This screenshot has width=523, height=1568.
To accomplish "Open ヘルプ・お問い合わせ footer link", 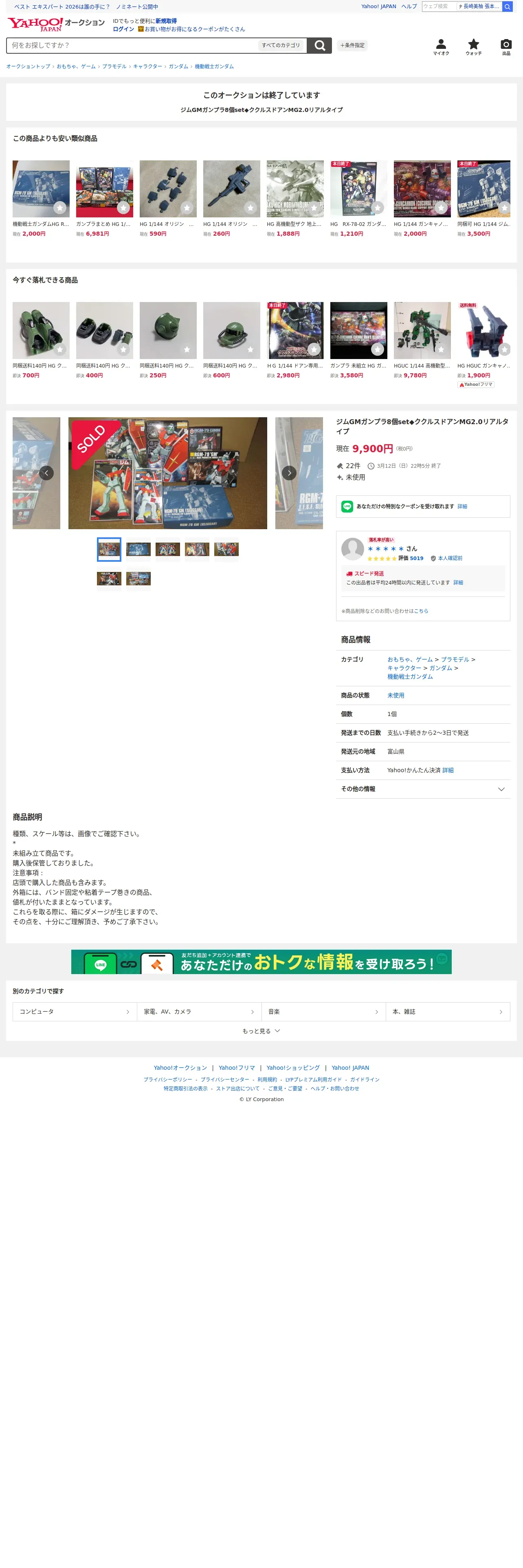I will (335, 1088).
